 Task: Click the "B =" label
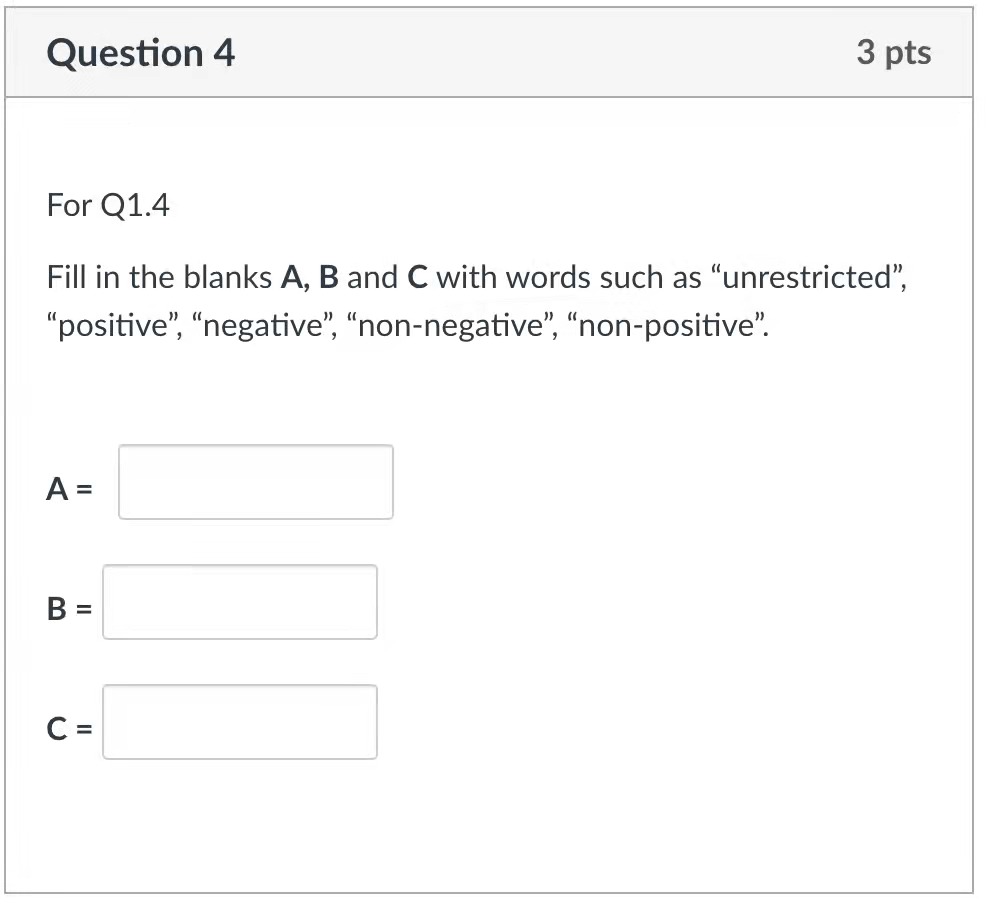point(69,609)
